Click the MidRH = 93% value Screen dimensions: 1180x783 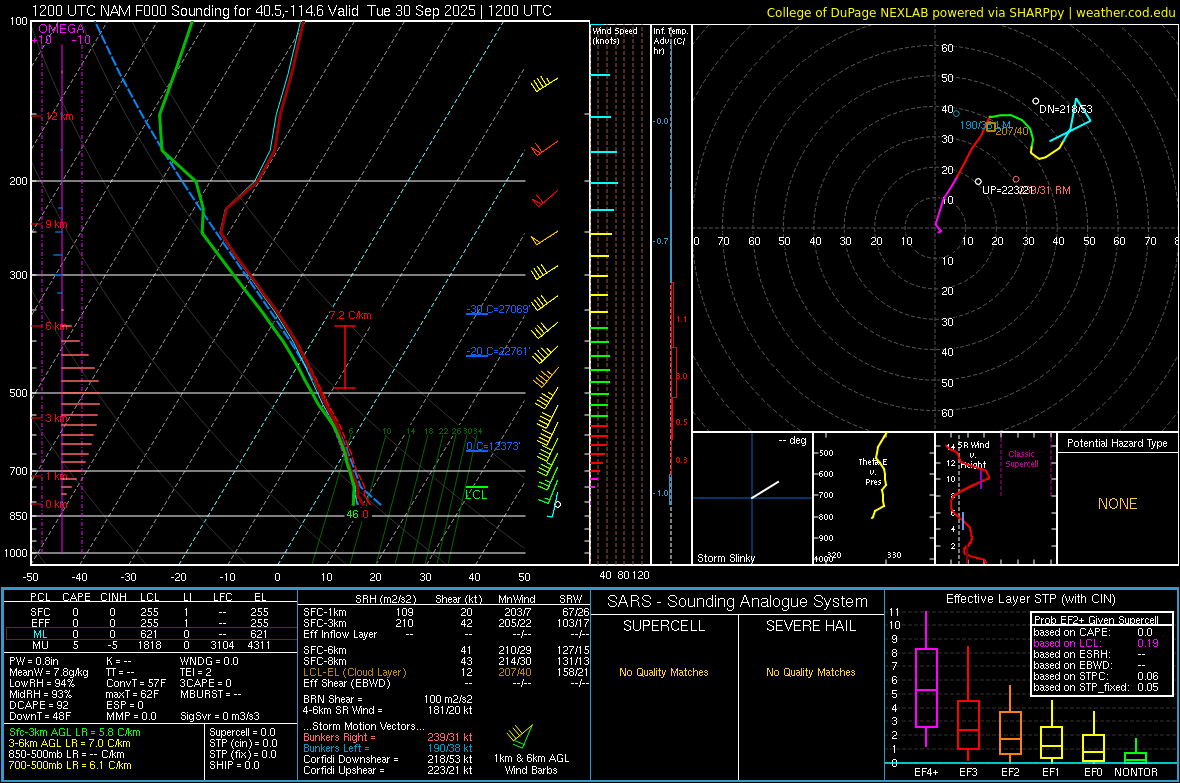(x=40, y=694)
